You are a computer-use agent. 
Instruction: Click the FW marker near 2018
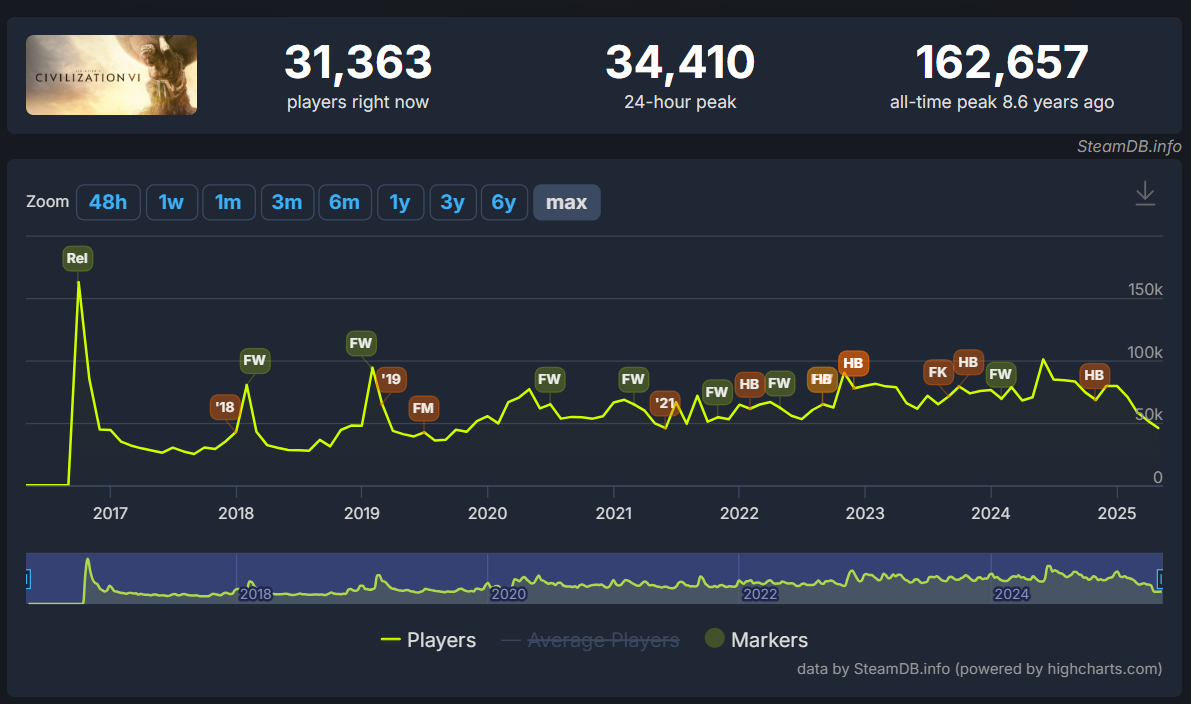(x=254, y=360)
